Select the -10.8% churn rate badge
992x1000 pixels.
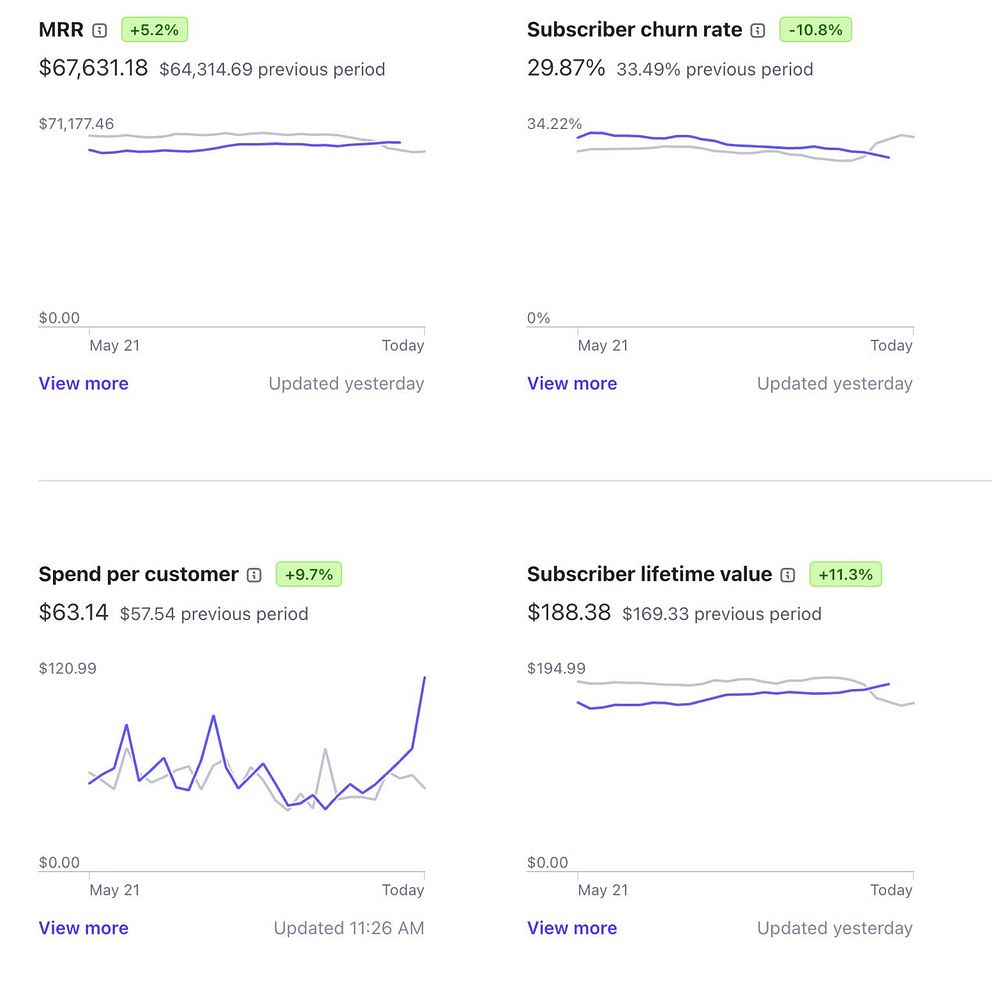point(815,30)
